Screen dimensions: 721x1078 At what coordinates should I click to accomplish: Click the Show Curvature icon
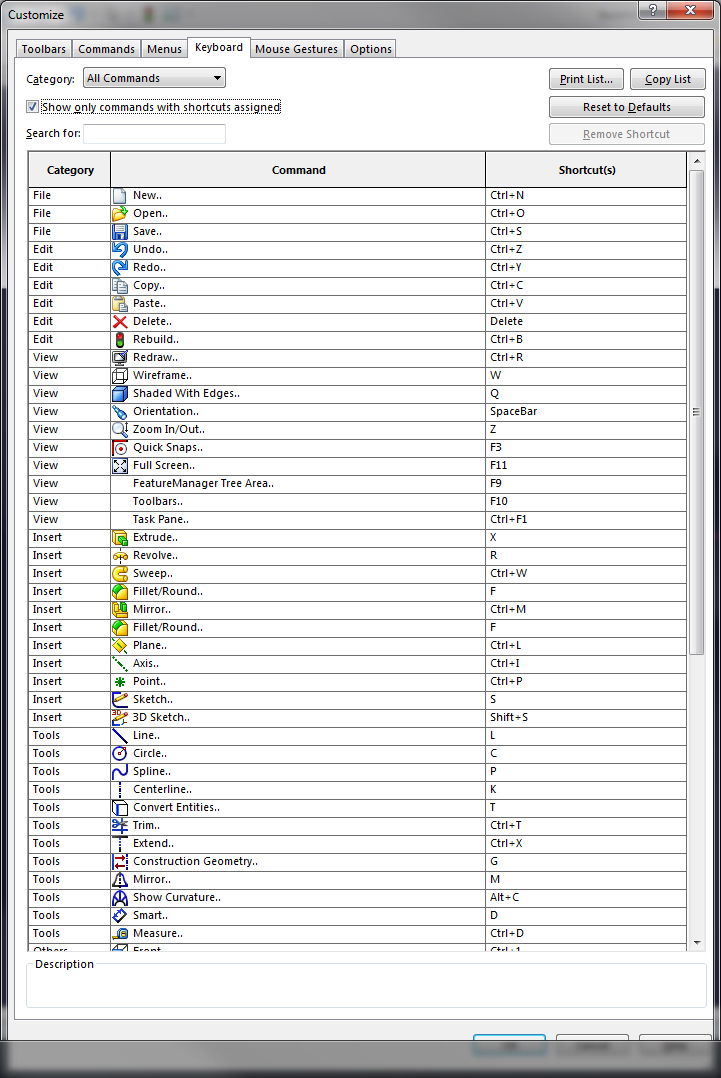pyautogui.click(x=120, y=897)
